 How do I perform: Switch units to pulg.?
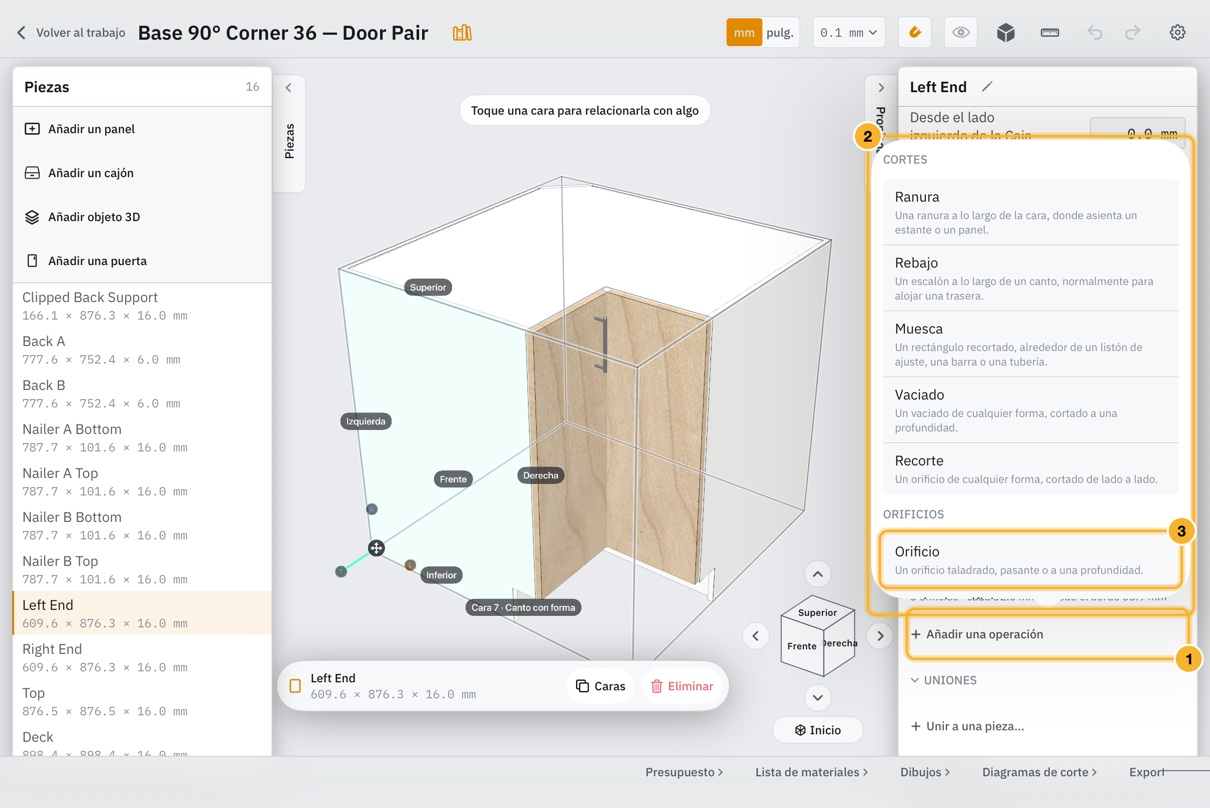pos(780,33)
